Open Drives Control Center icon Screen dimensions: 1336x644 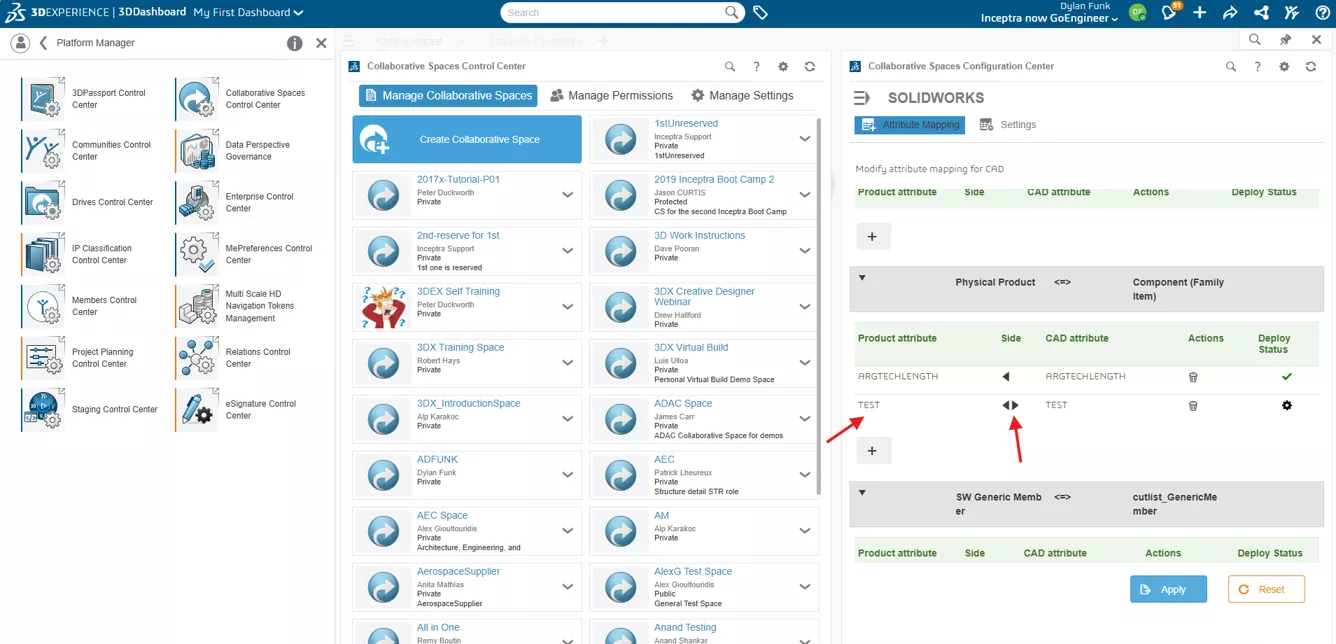(43, 202)
